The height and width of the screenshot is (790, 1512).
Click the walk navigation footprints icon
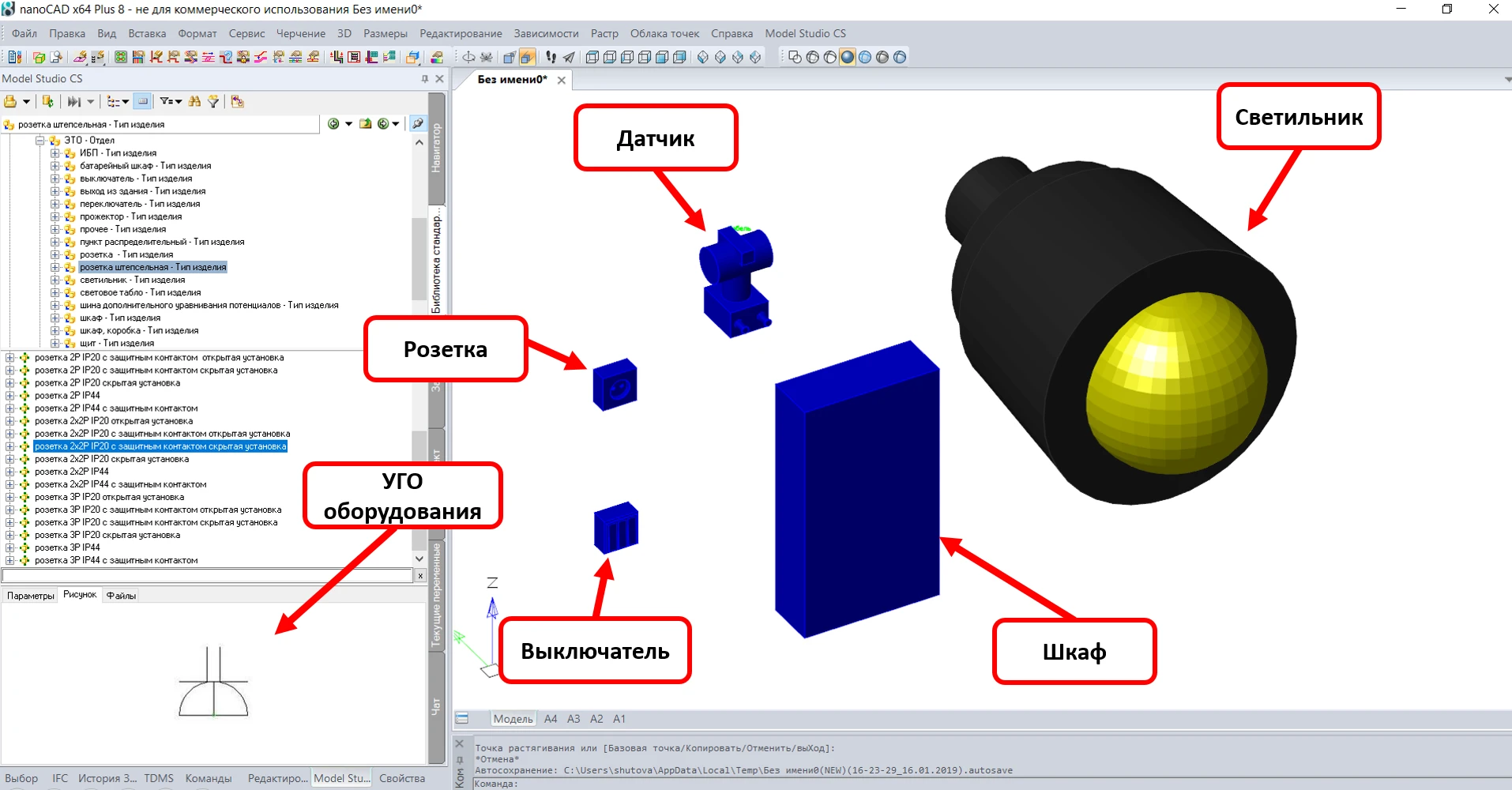[x=551, y=57]
